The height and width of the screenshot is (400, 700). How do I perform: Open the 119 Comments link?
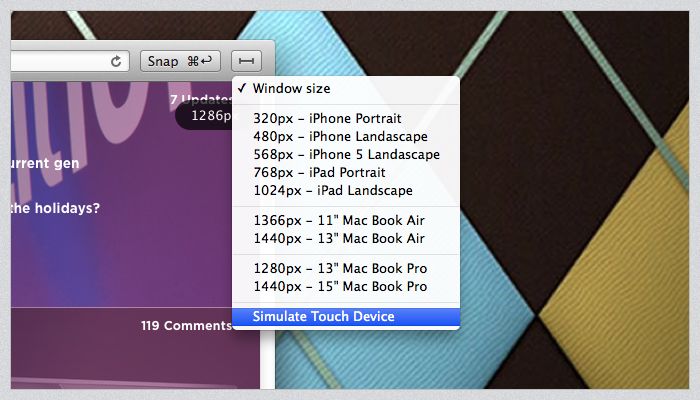pos(186,325)
